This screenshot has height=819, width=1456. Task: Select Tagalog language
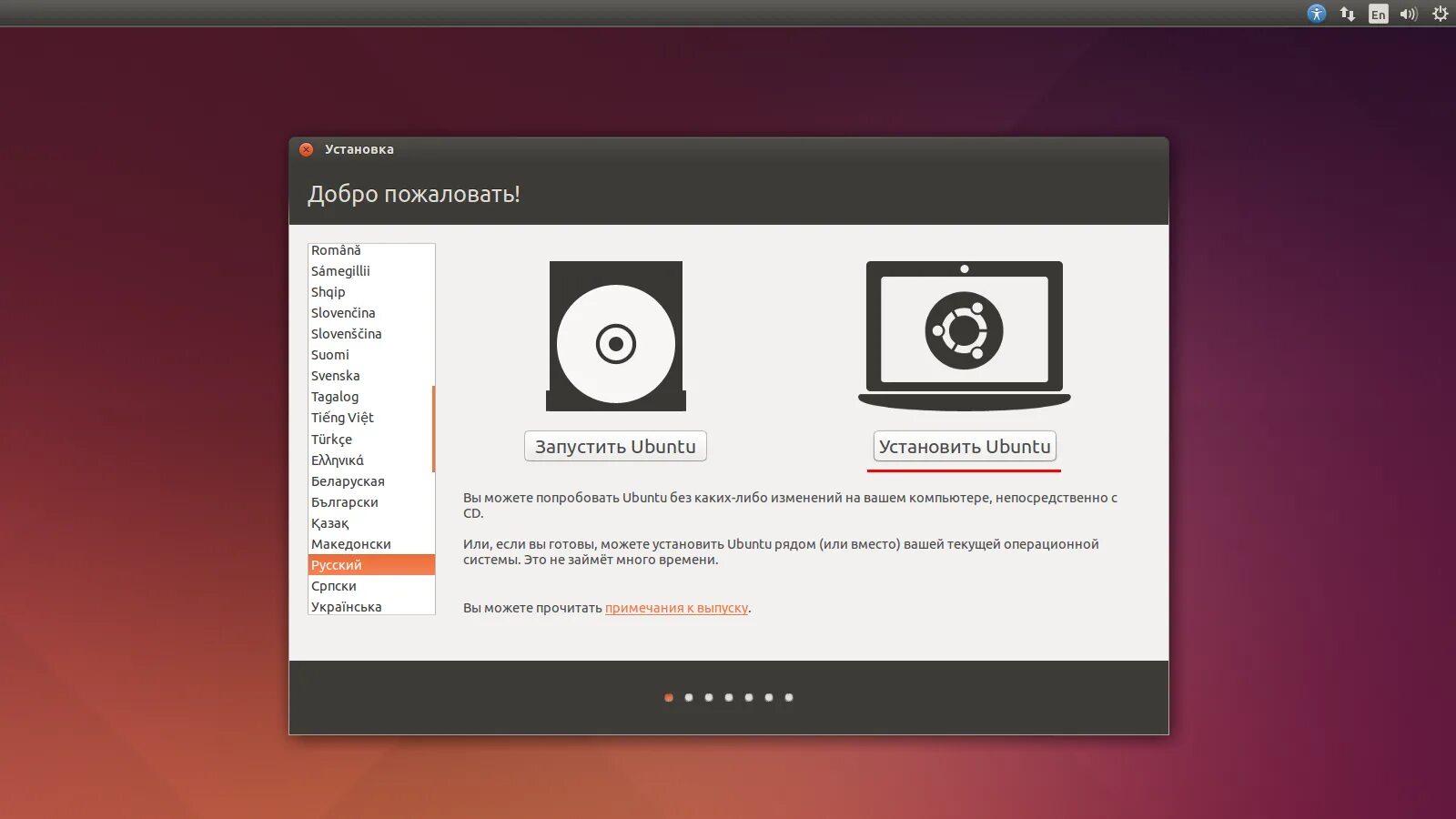pos(371,397)
